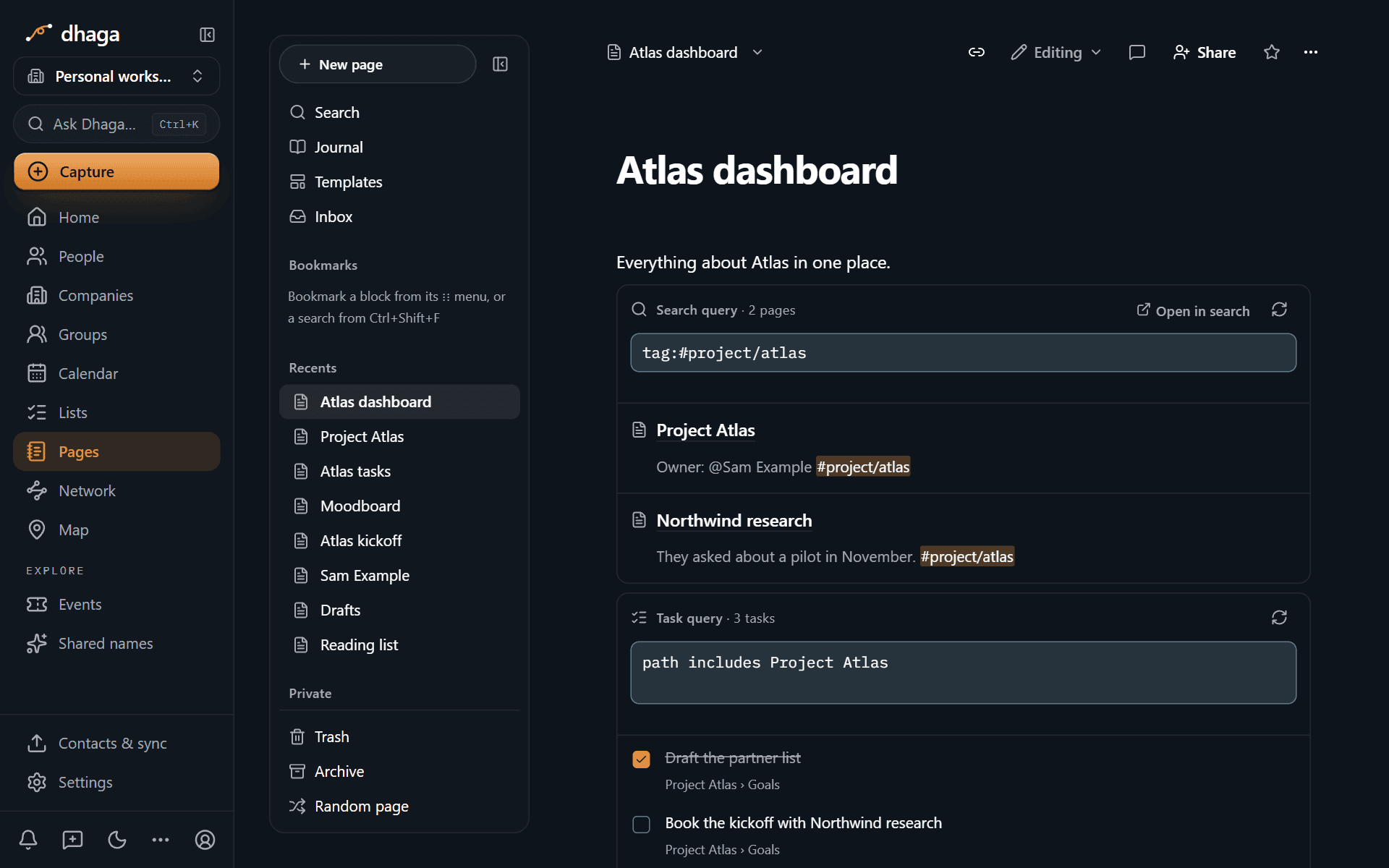This screenshot has width=1389, height=868.
Task: Open Atlas kickoff page
Action: 399,540
